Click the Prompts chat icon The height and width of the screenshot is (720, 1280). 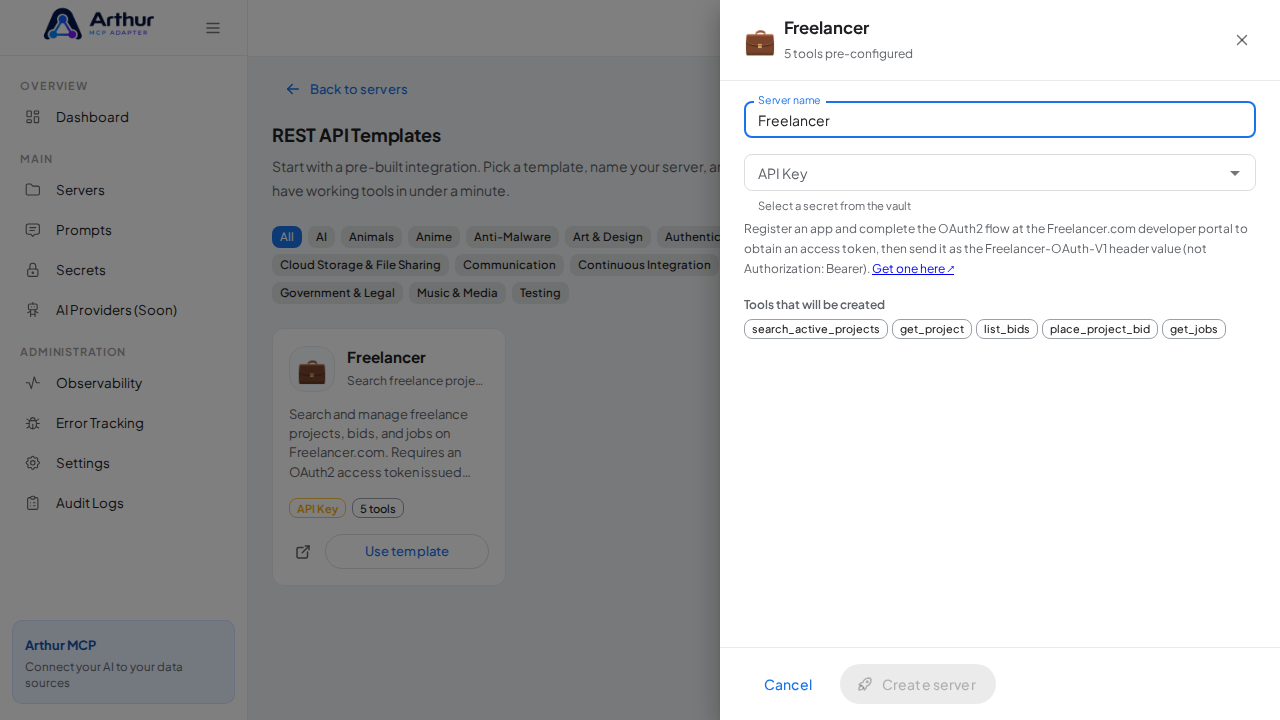33,230
